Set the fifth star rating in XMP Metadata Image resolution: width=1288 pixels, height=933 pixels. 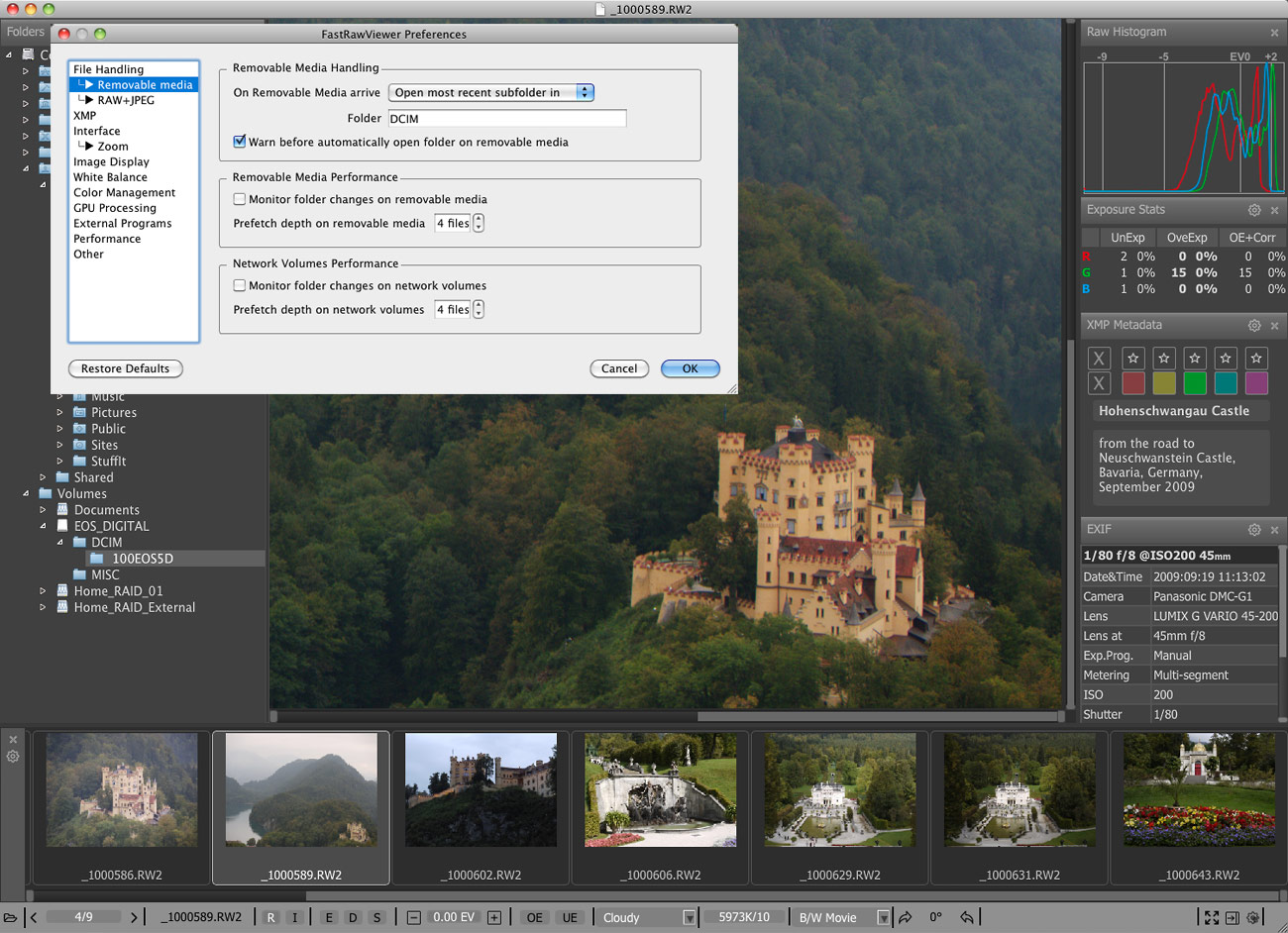tap(1256, 359)
